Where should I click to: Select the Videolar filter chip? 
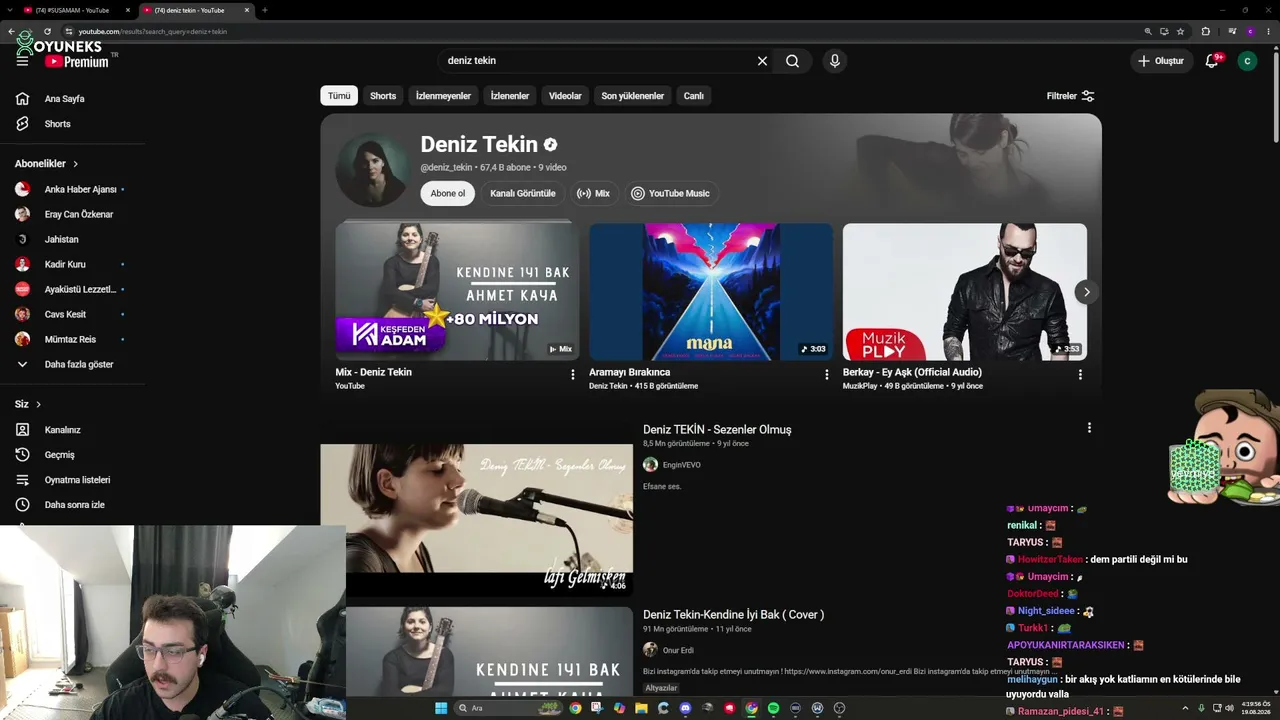(x=565, y=96)
